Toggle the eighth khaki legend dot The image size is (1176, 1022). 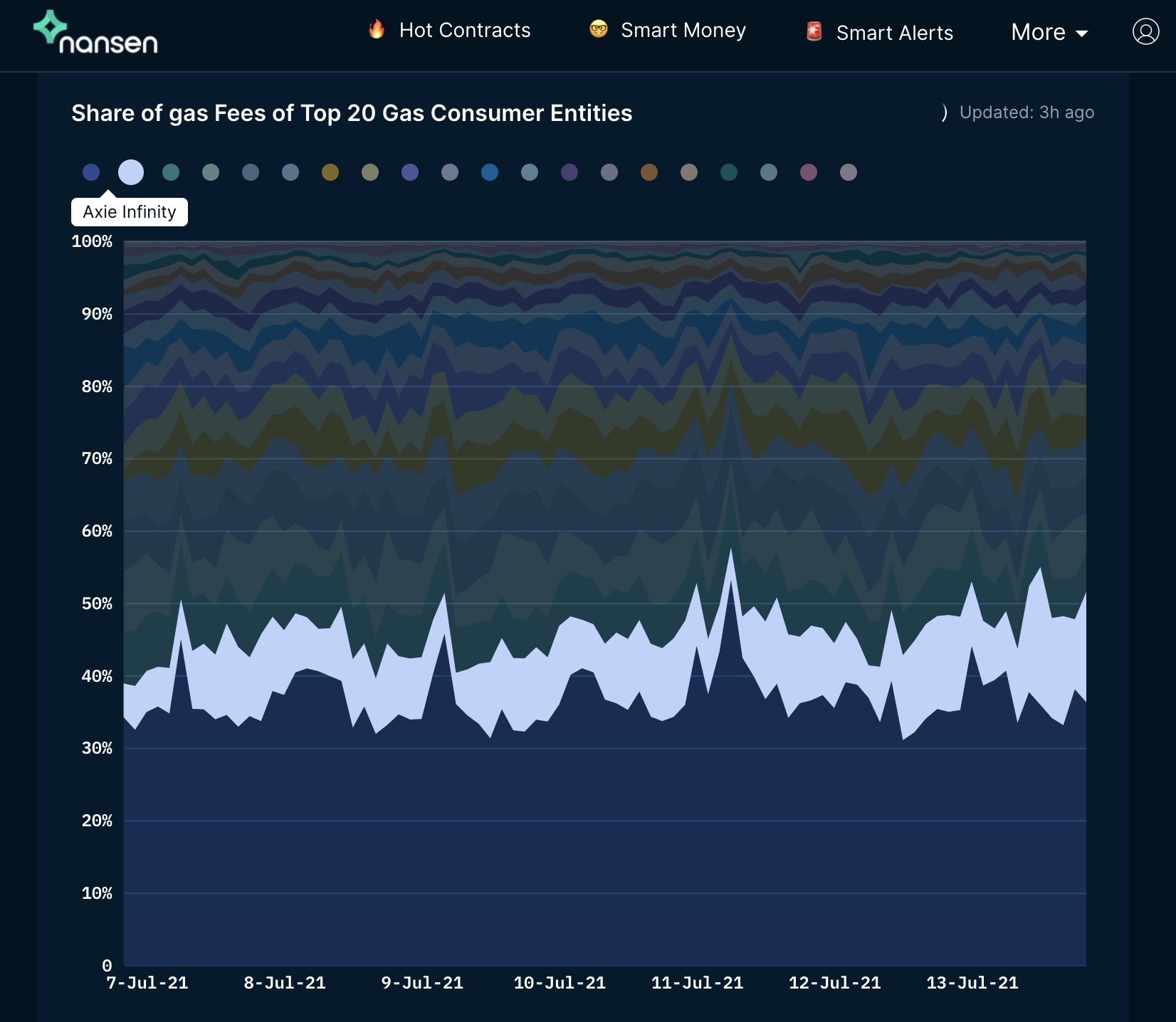pyautogui.click(x=370, y=172)
